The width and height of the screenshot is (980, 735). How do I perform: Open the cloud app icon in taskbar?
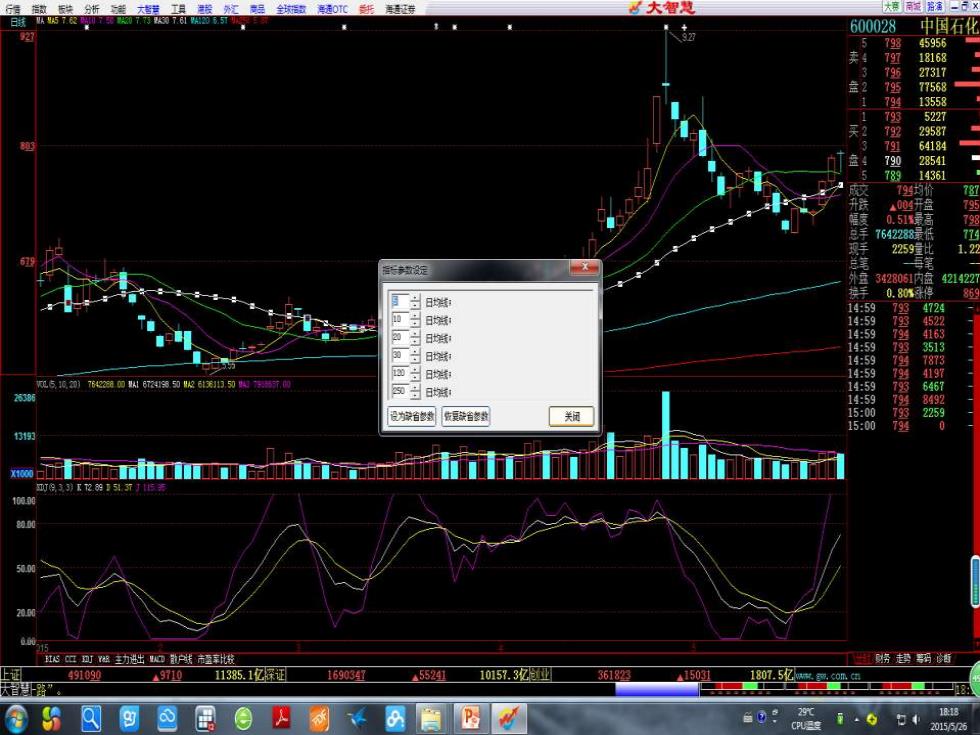point(167,719)
